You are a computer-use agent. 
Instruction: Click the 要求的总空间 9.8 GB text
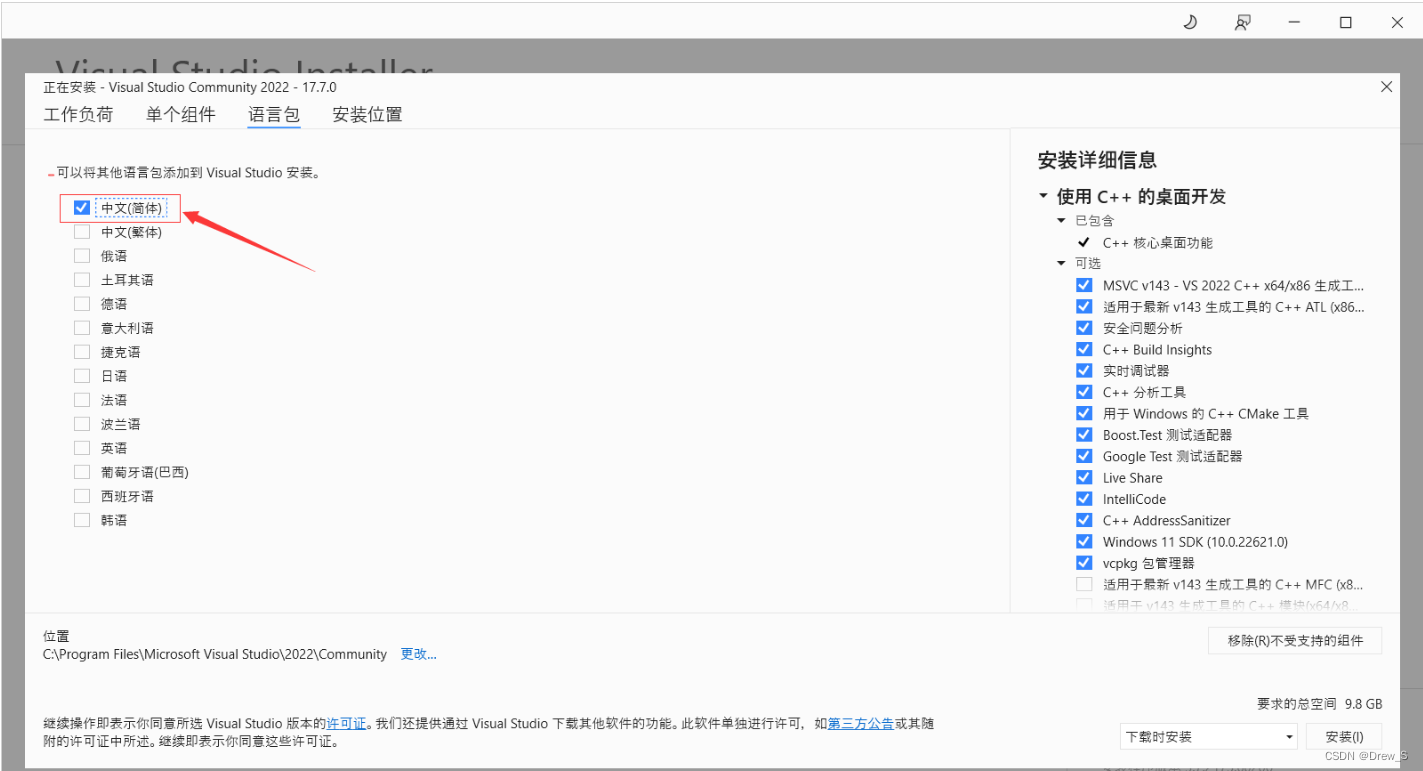(x=1319, y=704)
